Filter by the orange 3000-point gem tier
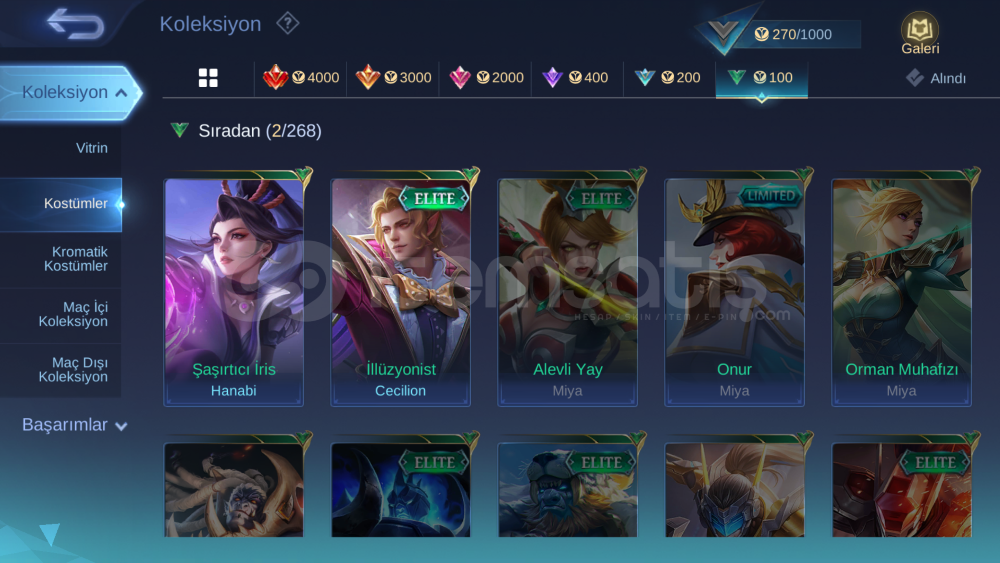1000x563 pixels. 393,78
